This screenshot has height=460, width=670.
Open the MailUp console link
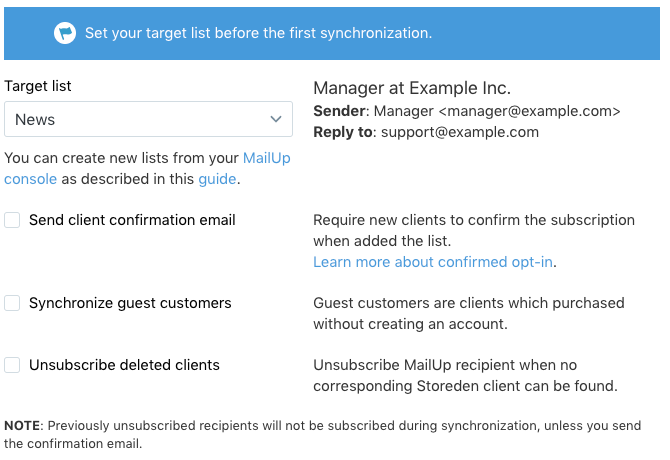click(x=266, y=158)
